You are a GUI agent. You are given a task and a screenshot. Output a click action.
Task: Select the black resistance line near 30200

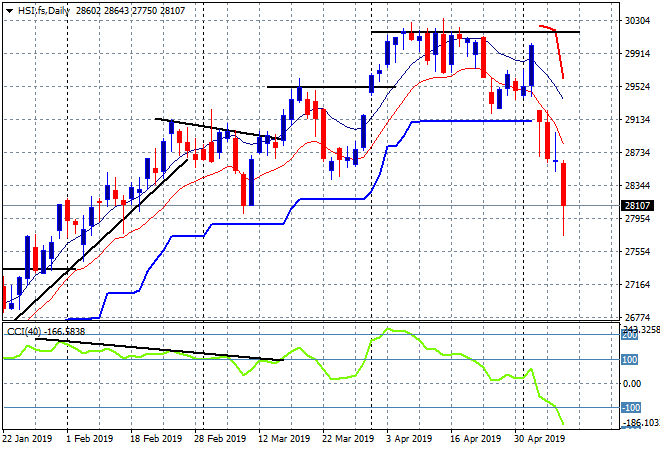click(475, 32)
